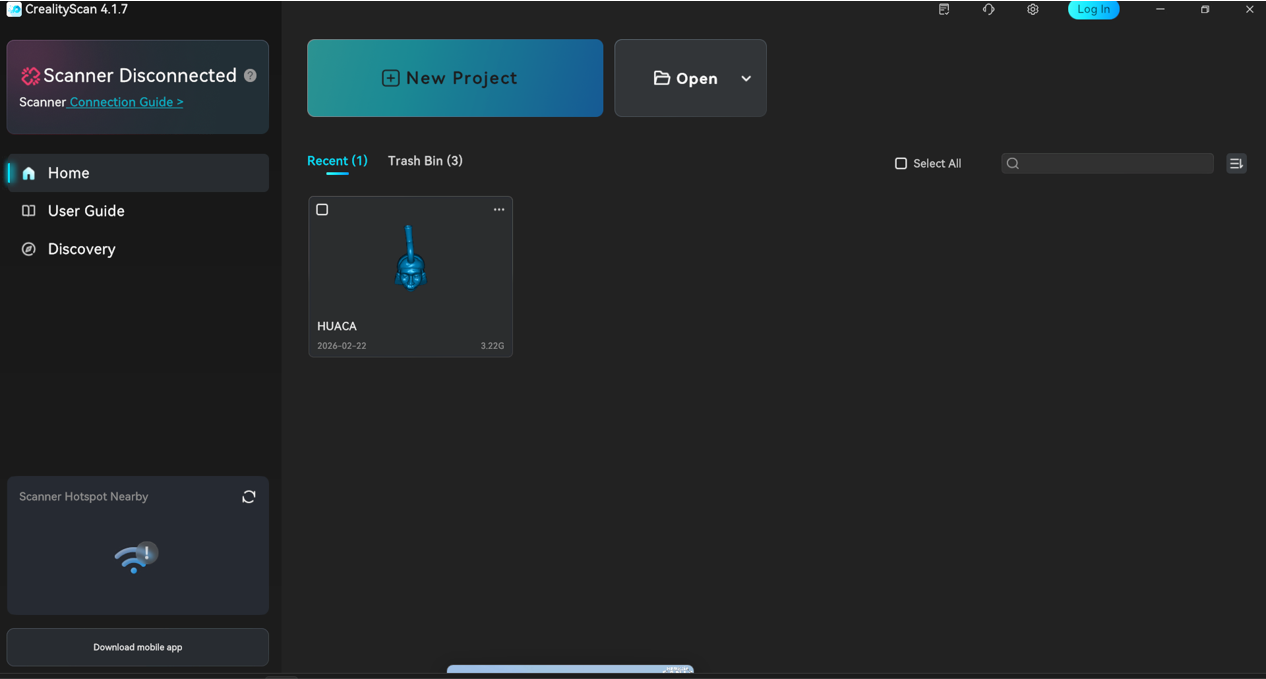Image resolution: width=1266 pixels, height=679 pixels.
Task: Click the sort order list icon
Action: pyautogui.click(x=1237, y=163)
